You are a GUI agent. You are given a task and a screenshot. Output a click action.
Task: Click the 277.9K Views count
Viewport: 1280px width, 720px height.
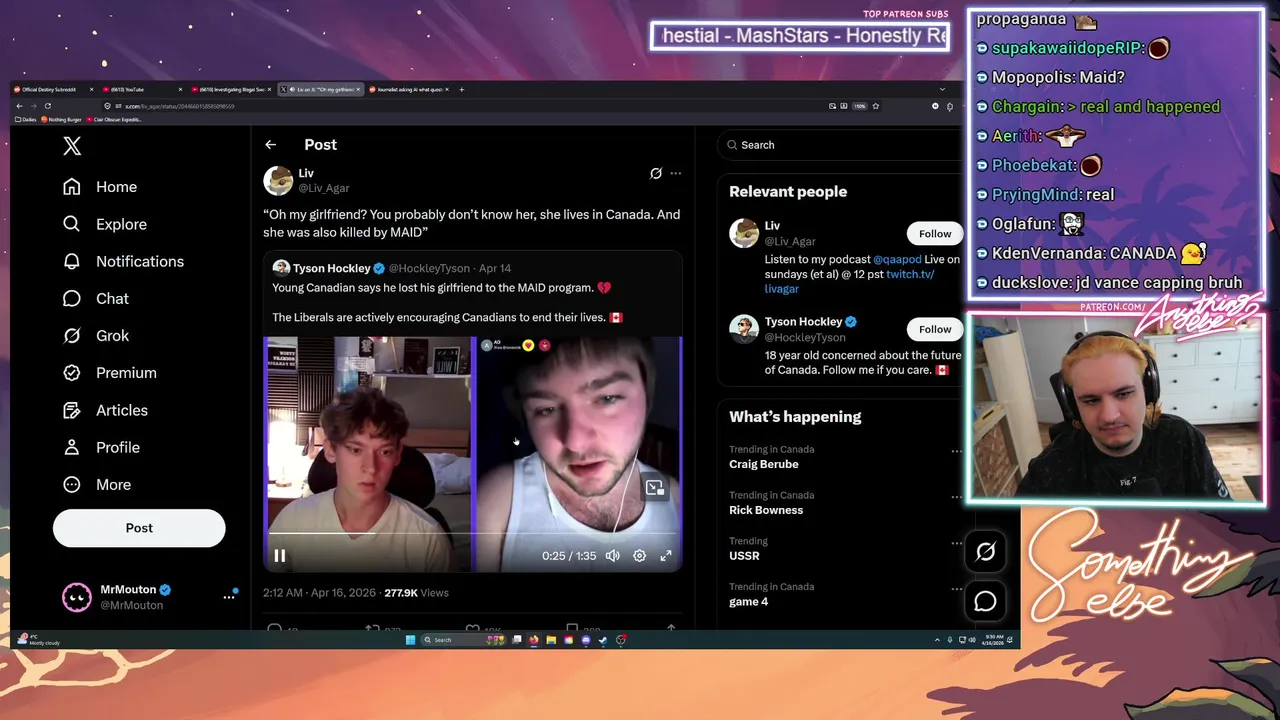coord(416,593)
